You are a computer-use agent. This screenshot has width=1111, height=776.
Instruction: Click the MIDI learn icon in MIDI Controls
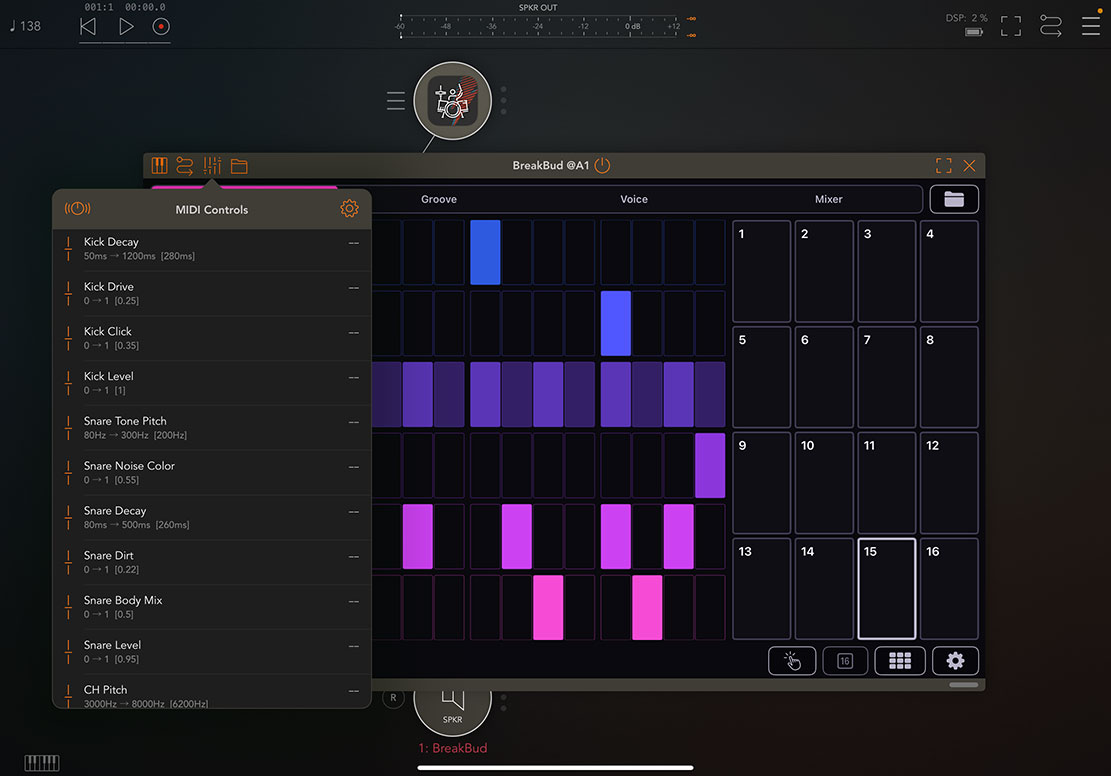click(77, 209)
